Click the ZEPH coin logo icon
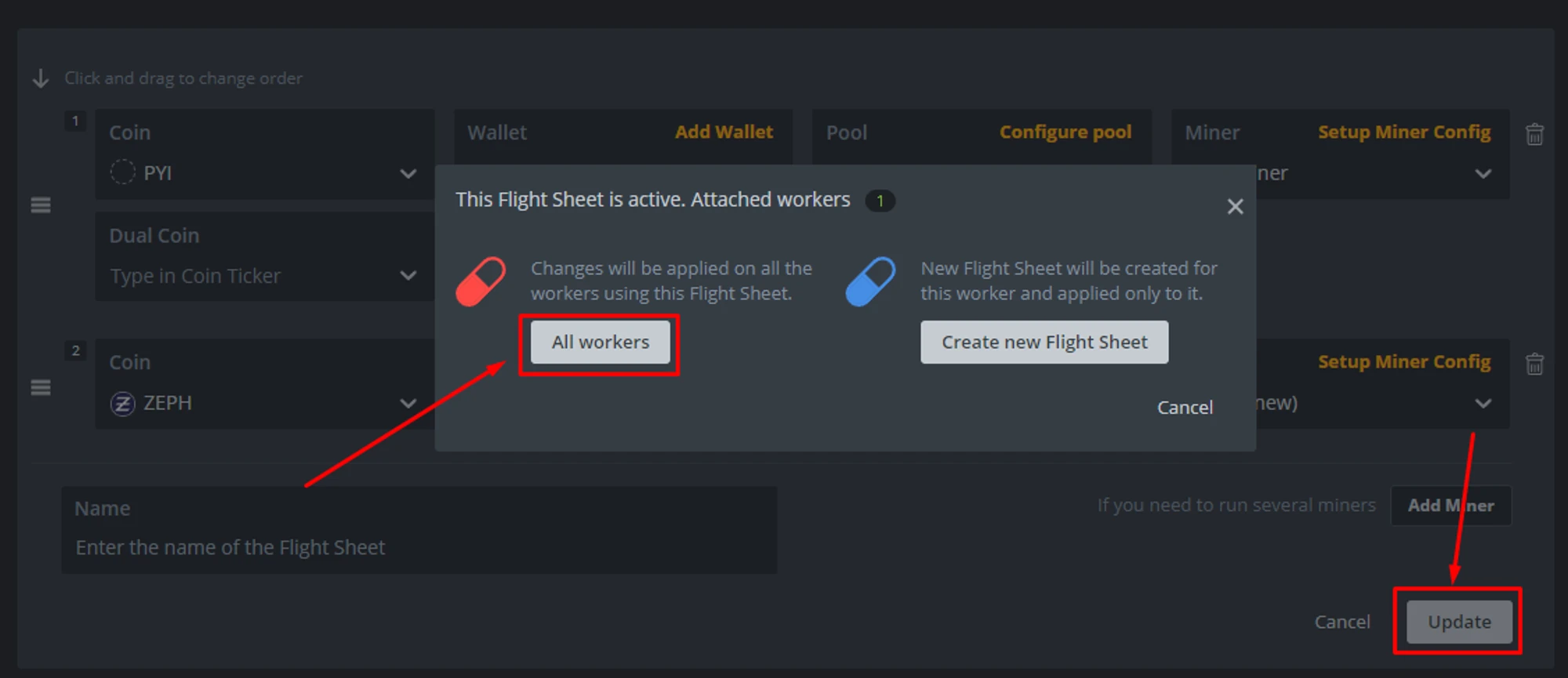 click(x=122, y=404)
